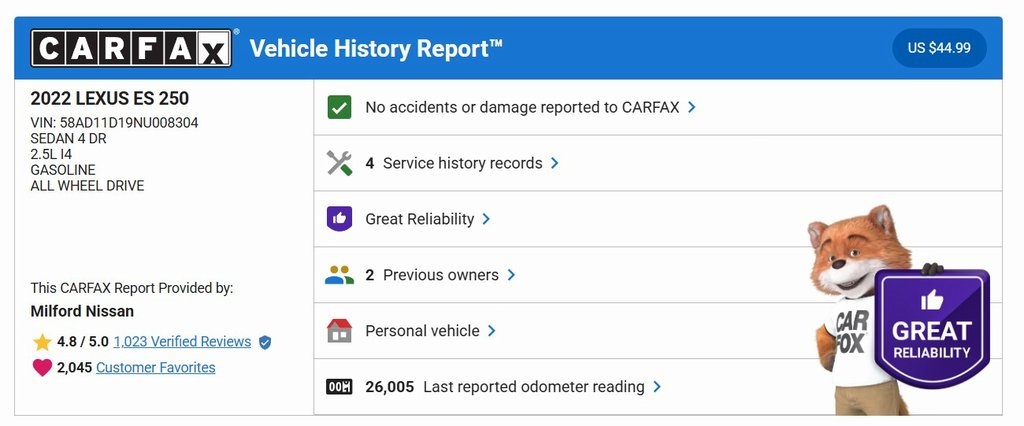Click the green accident checkmark icon
Screen dimensions: 1024x426
[x=340, y=107]
